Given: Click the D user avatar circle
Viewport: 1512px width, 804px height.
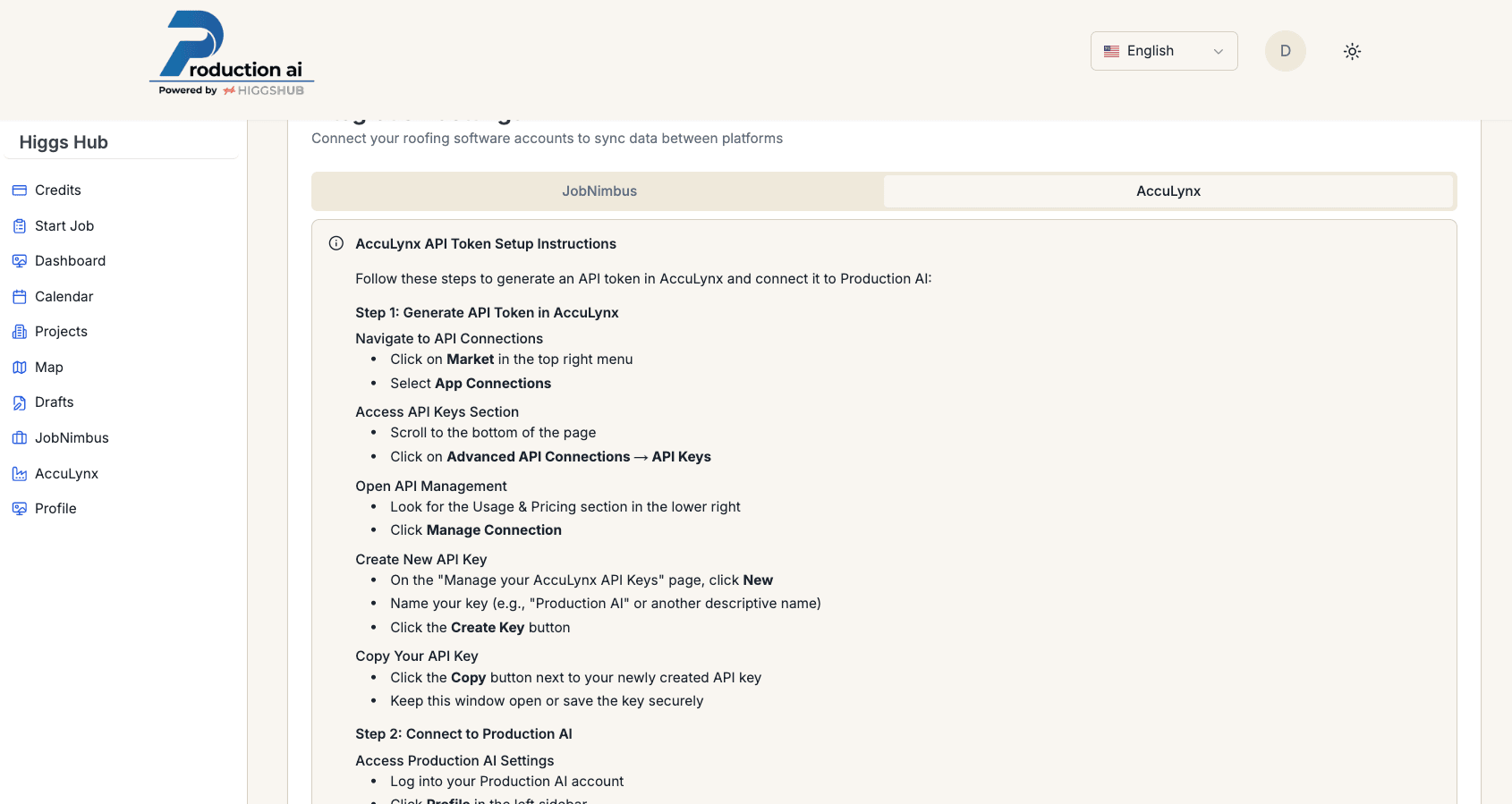Looking at the screenshot, I should (x=1286, y=51).
